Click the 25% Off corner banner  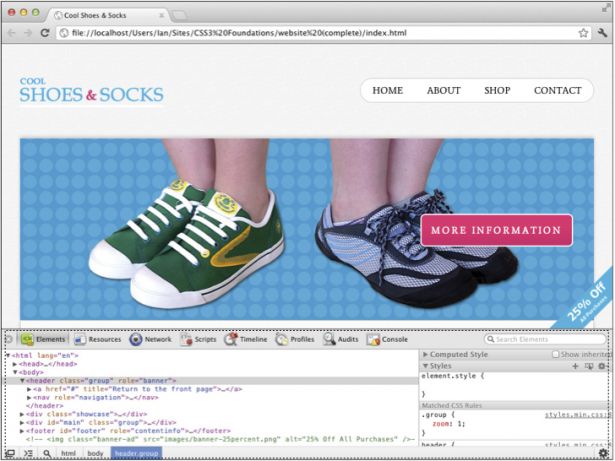pos(586,301)
